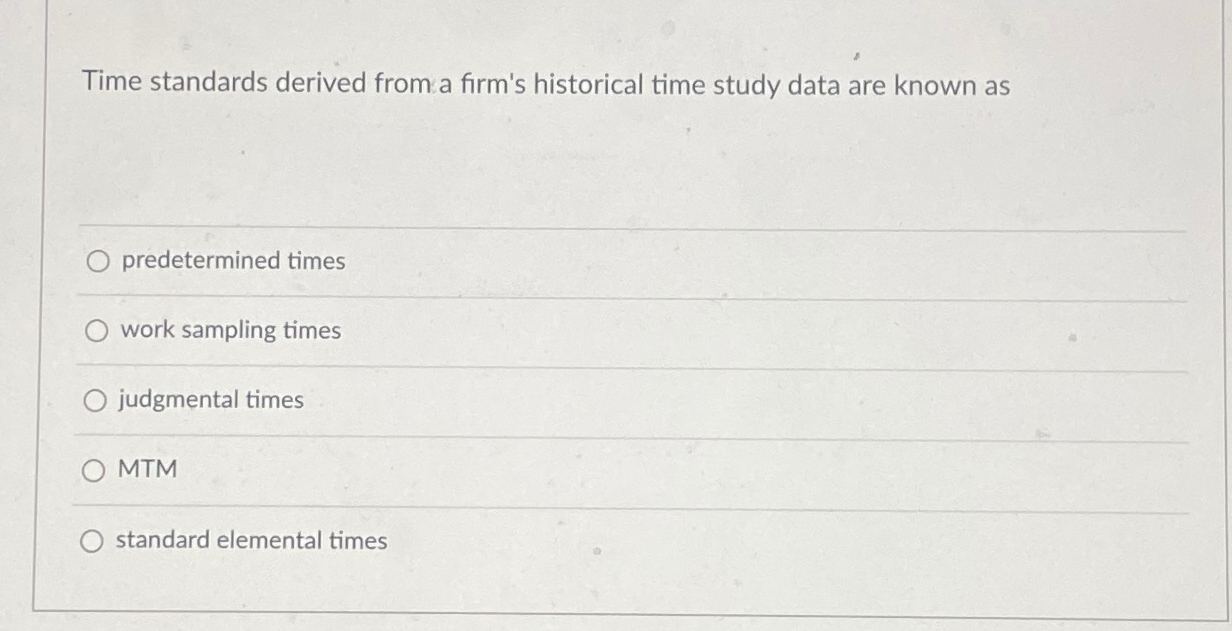Select the judgmental times radio button
Image resolution: width=1232 pixels, height=631 pixels.
(97, 400)
